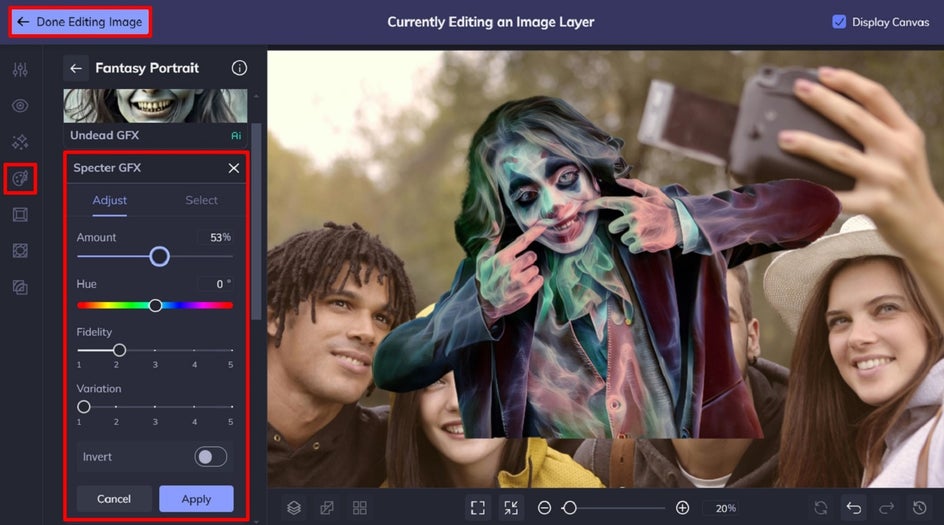Open the Layers icon in bottom toolbar

(x=294, y=508)
